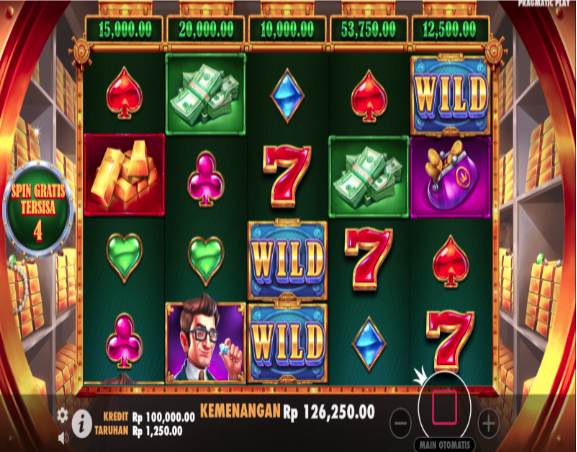Image resolution: width=577 pixels, height=452 pixels.
Task: Decrease bet with minus button
Action: [400, 423]
